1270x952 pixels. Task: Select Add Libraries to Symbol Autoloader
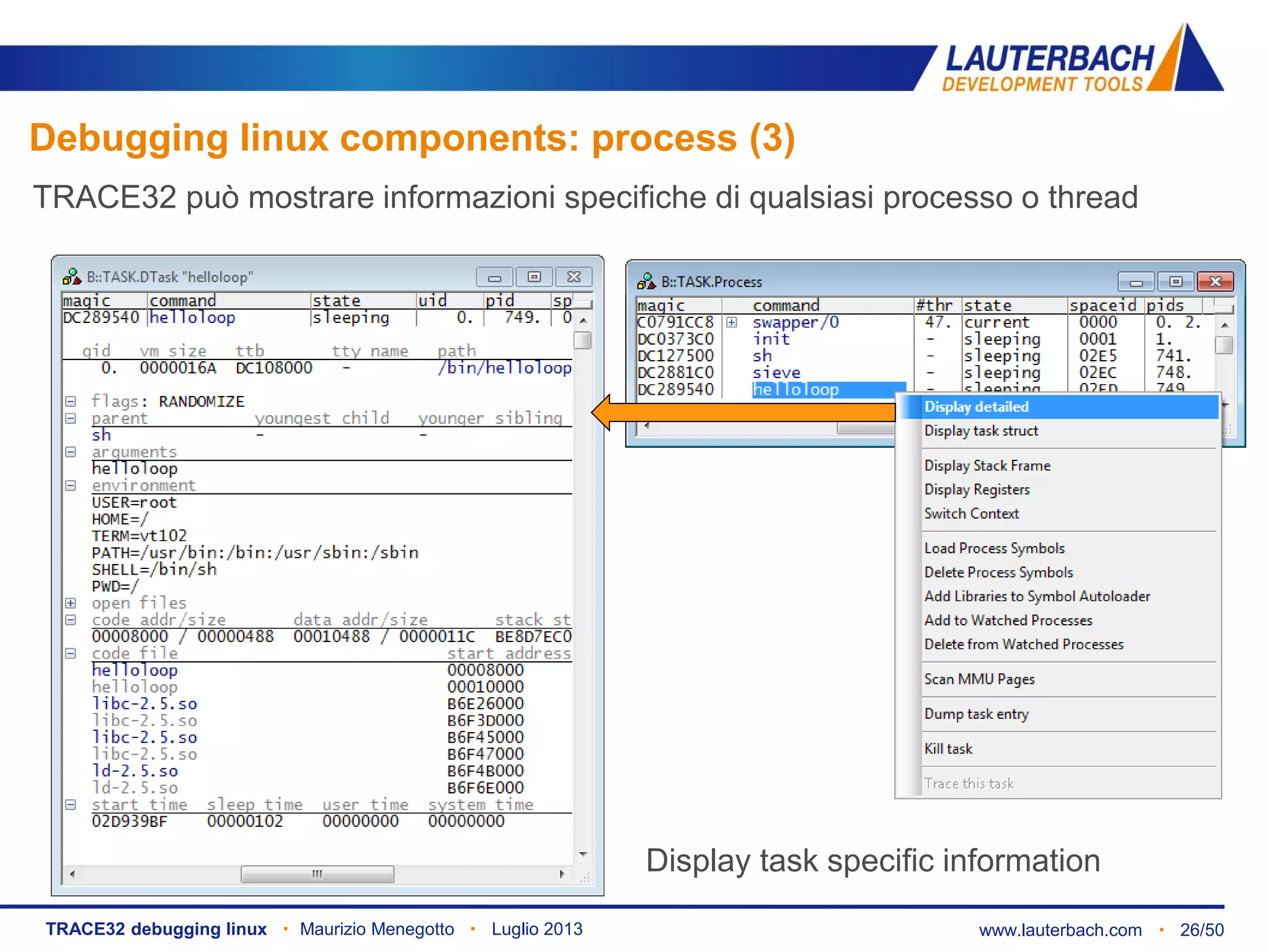[1037, 596]
